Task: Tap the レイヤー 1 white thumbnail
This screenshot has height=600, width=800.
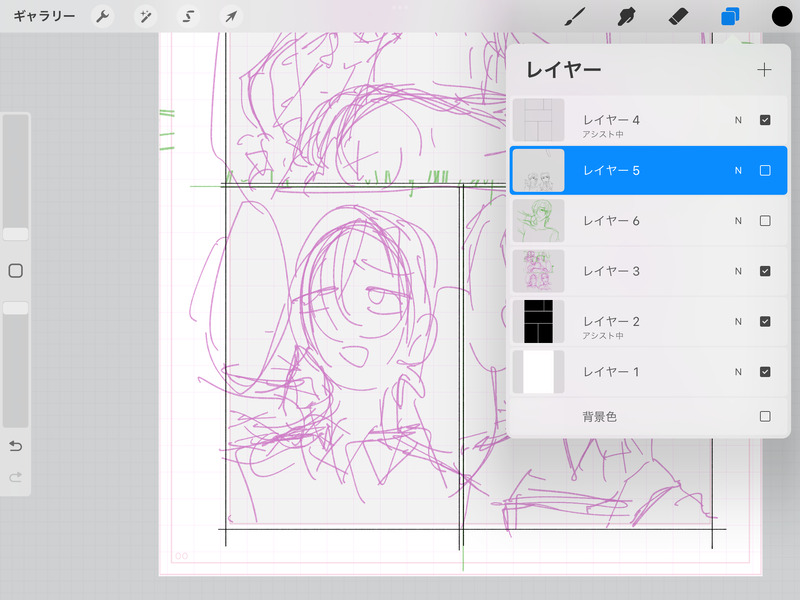Action: 538,372
